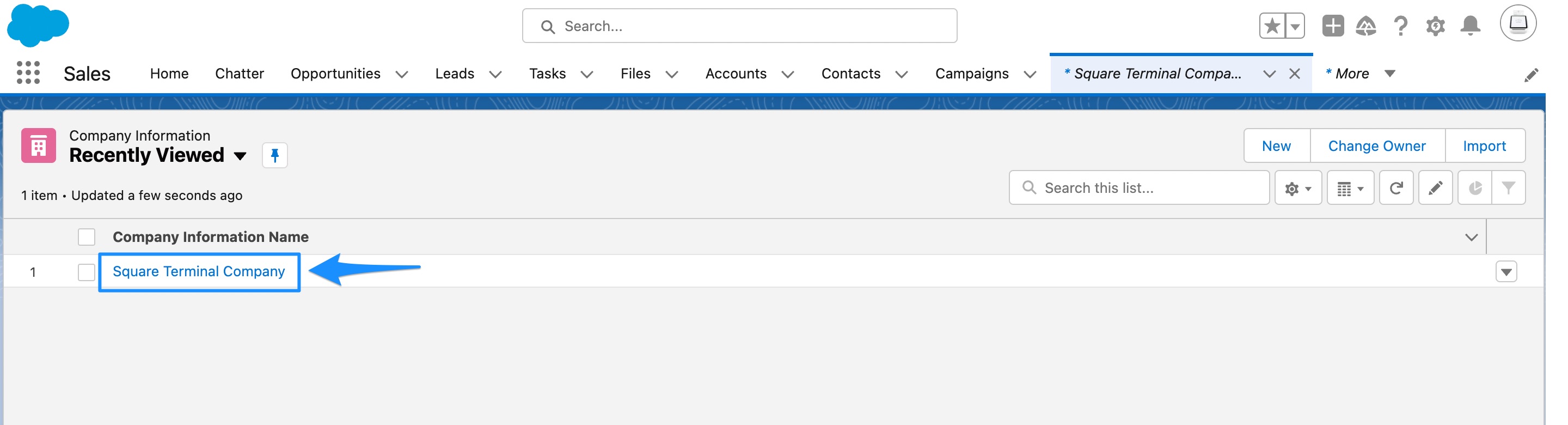Image resolution: width=1568 pixels, height=425 pixels.
Task: Click the Company Information object icon
Action: point(38,145)
